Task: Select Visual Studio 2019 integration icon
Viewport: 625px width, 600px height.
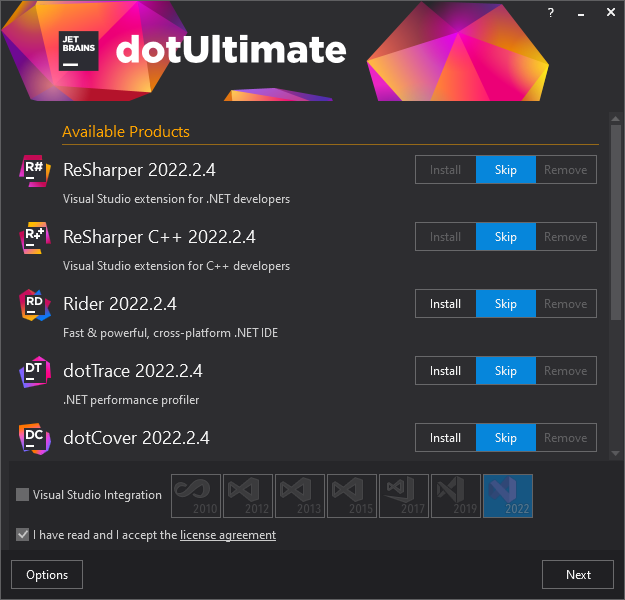Action: [x=456, y=496]
